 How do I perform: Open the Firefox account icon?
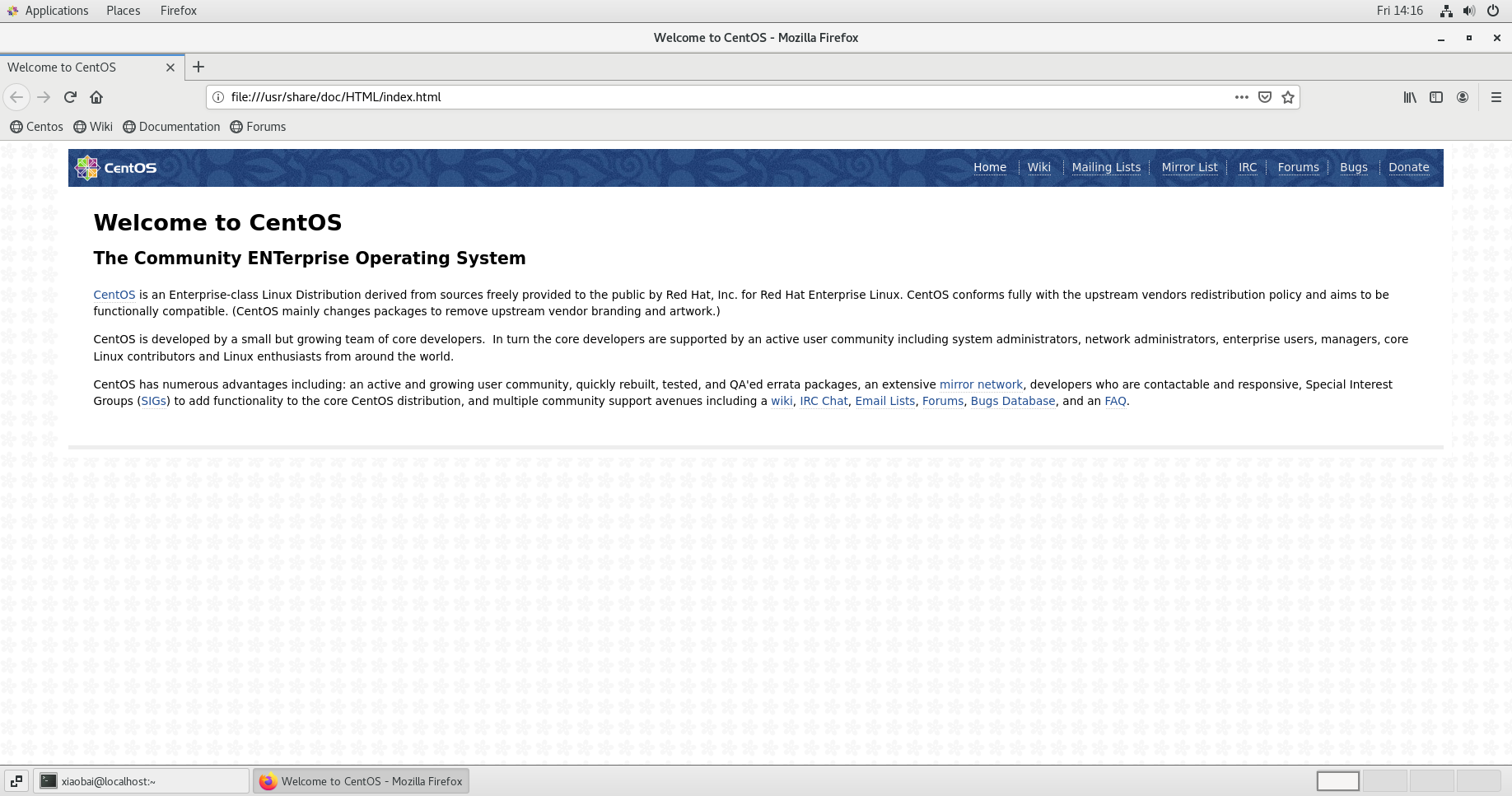(x=1463, y=97)
